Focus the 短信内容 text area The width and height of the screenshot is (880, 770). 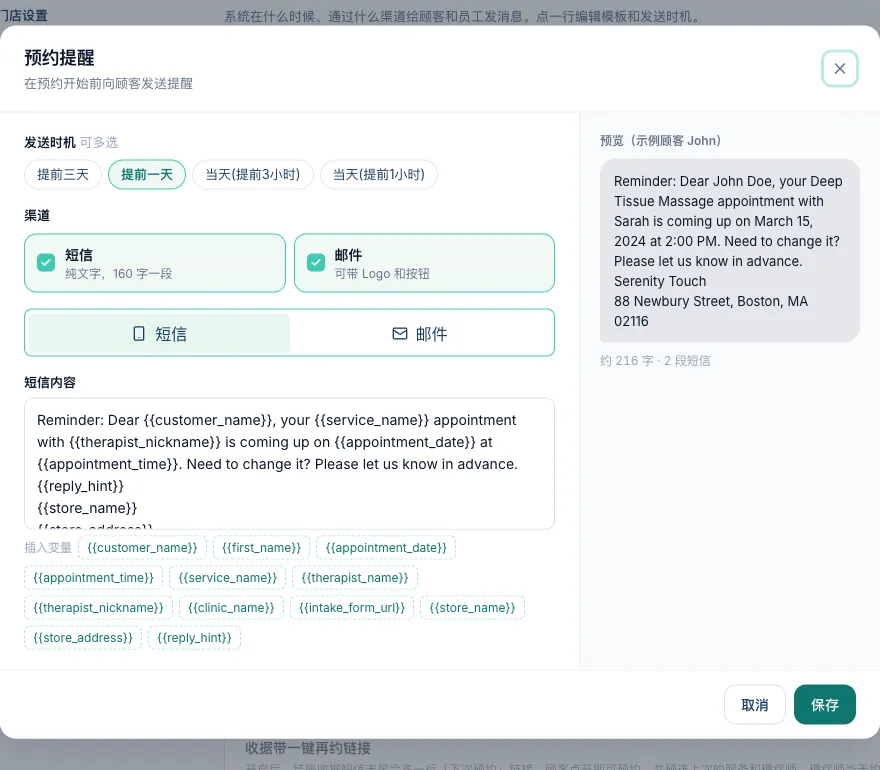290,464
